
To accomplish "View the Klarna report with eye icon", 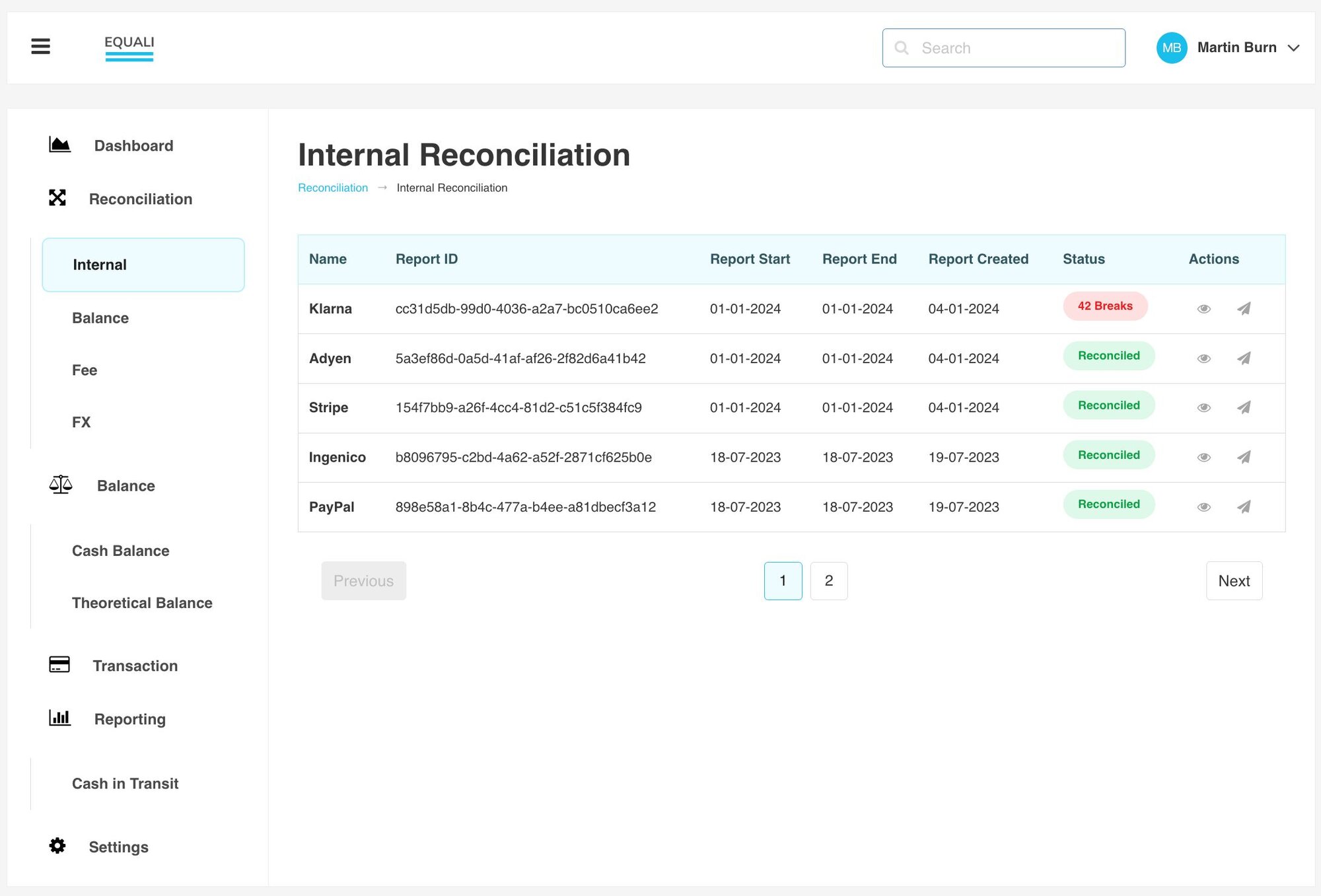I will coord(1203,308).
